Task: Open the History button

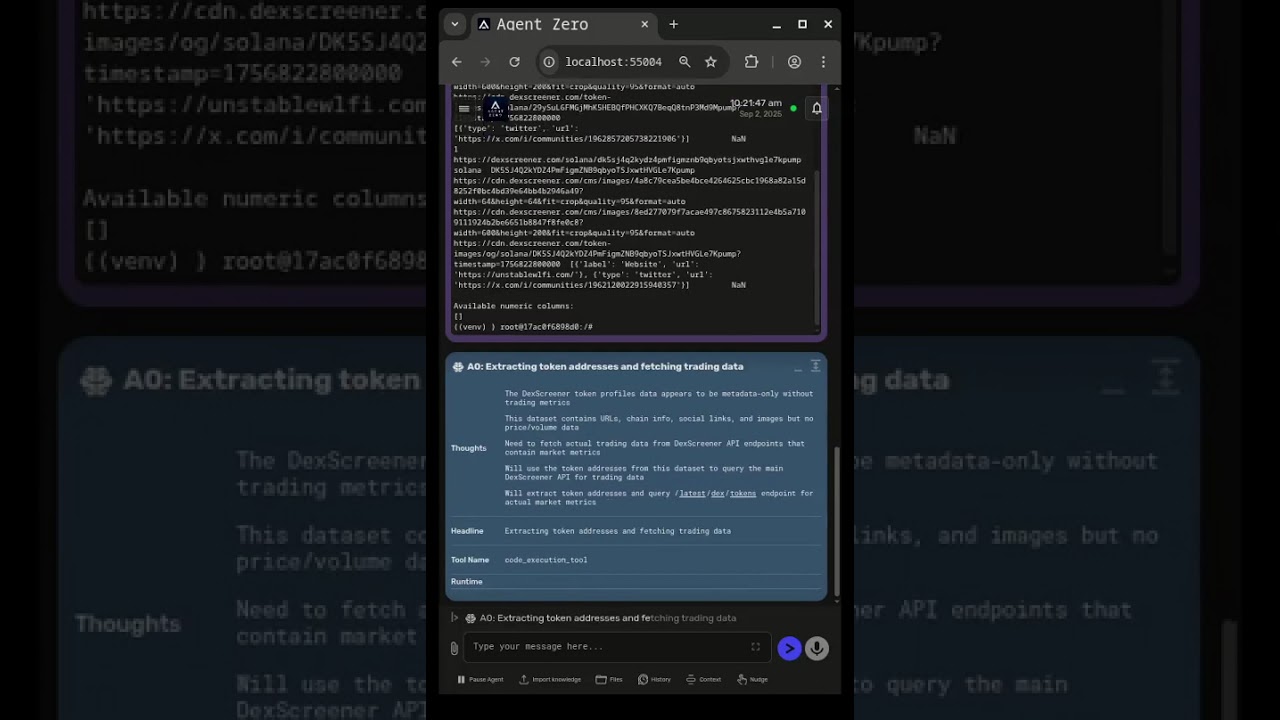Action: click(654, 679)
